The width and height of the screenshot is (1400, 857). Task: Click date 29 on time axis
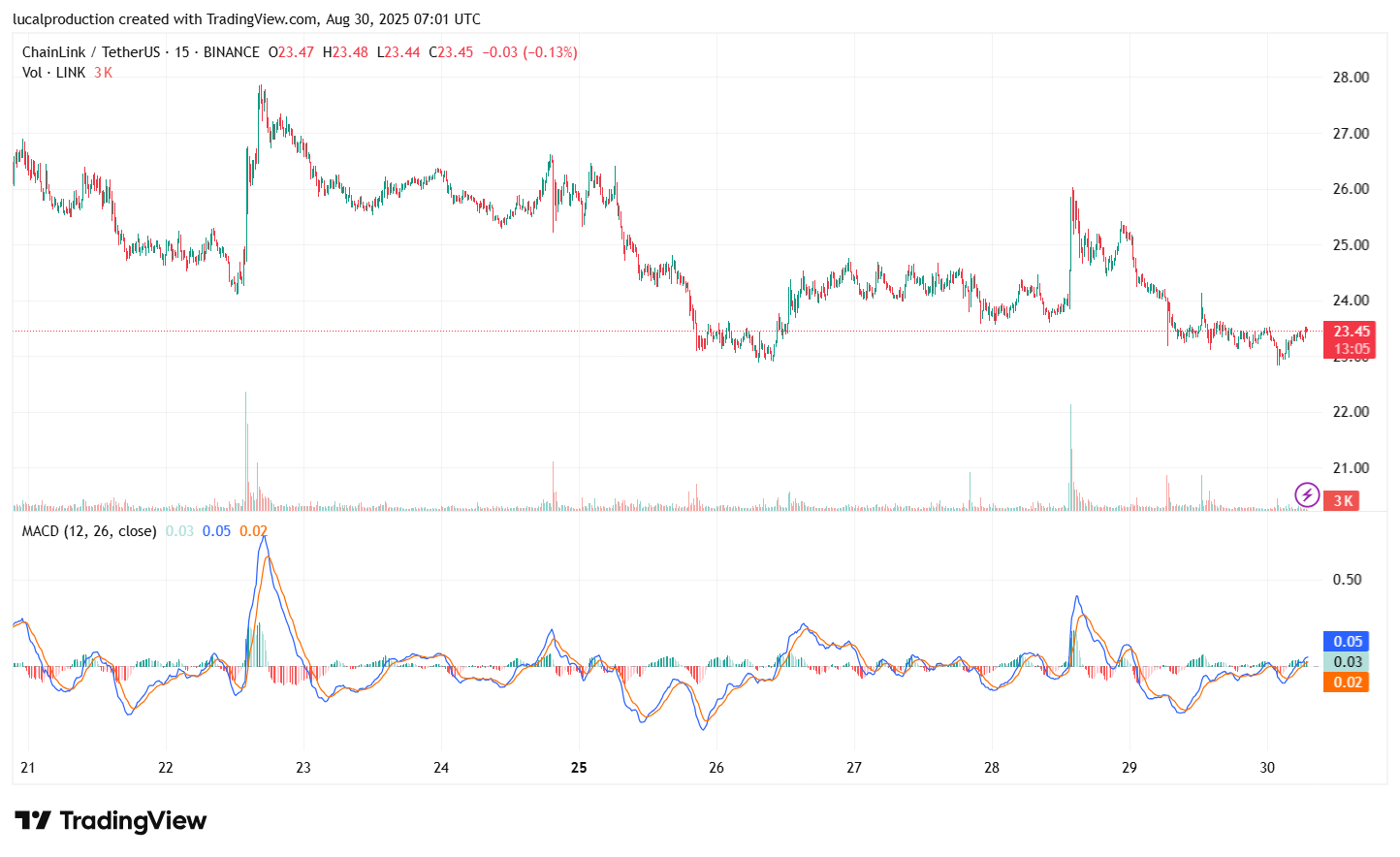tap(1130, 768)
